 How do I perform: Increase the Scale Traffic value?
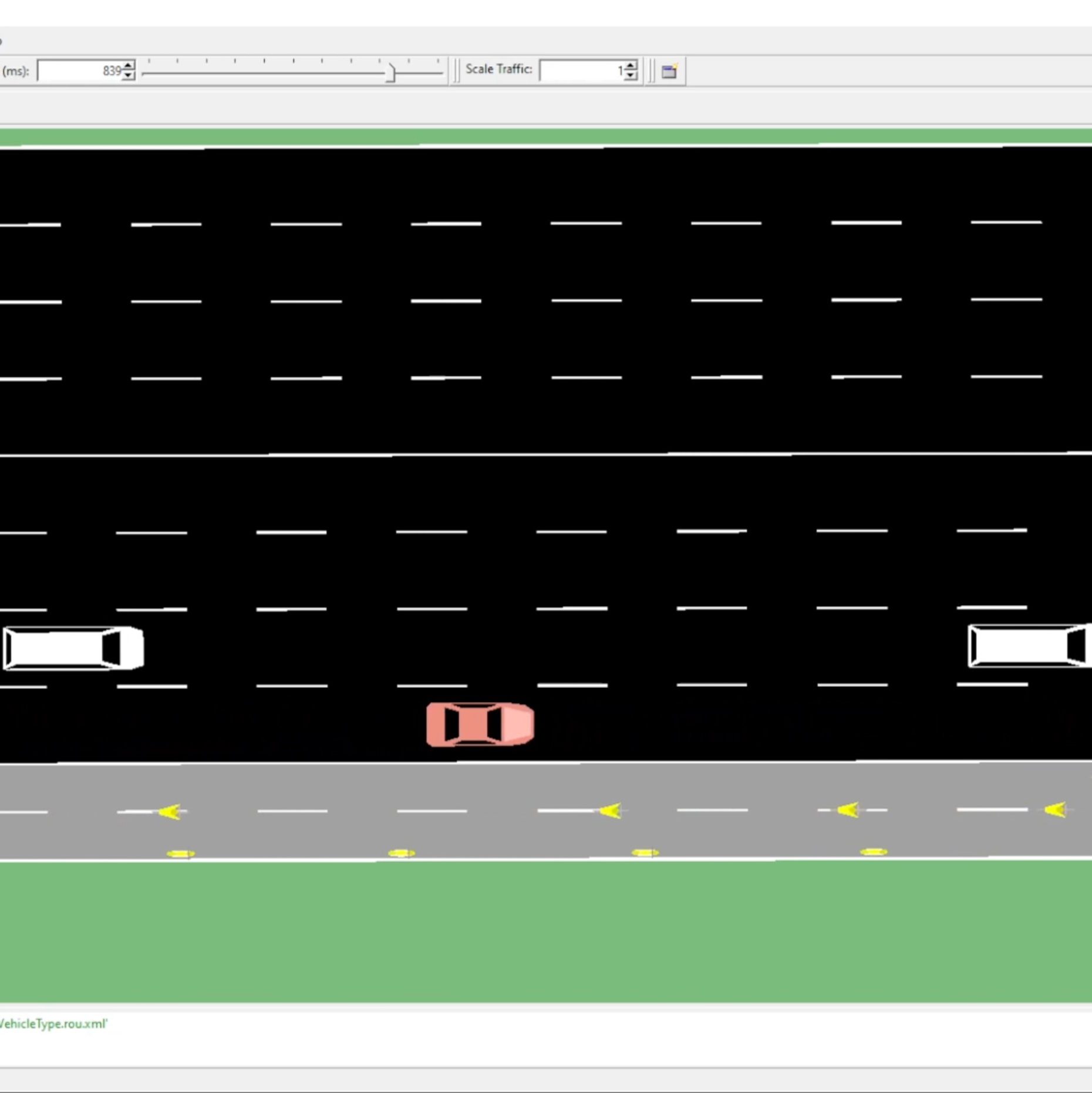(629, 65)
